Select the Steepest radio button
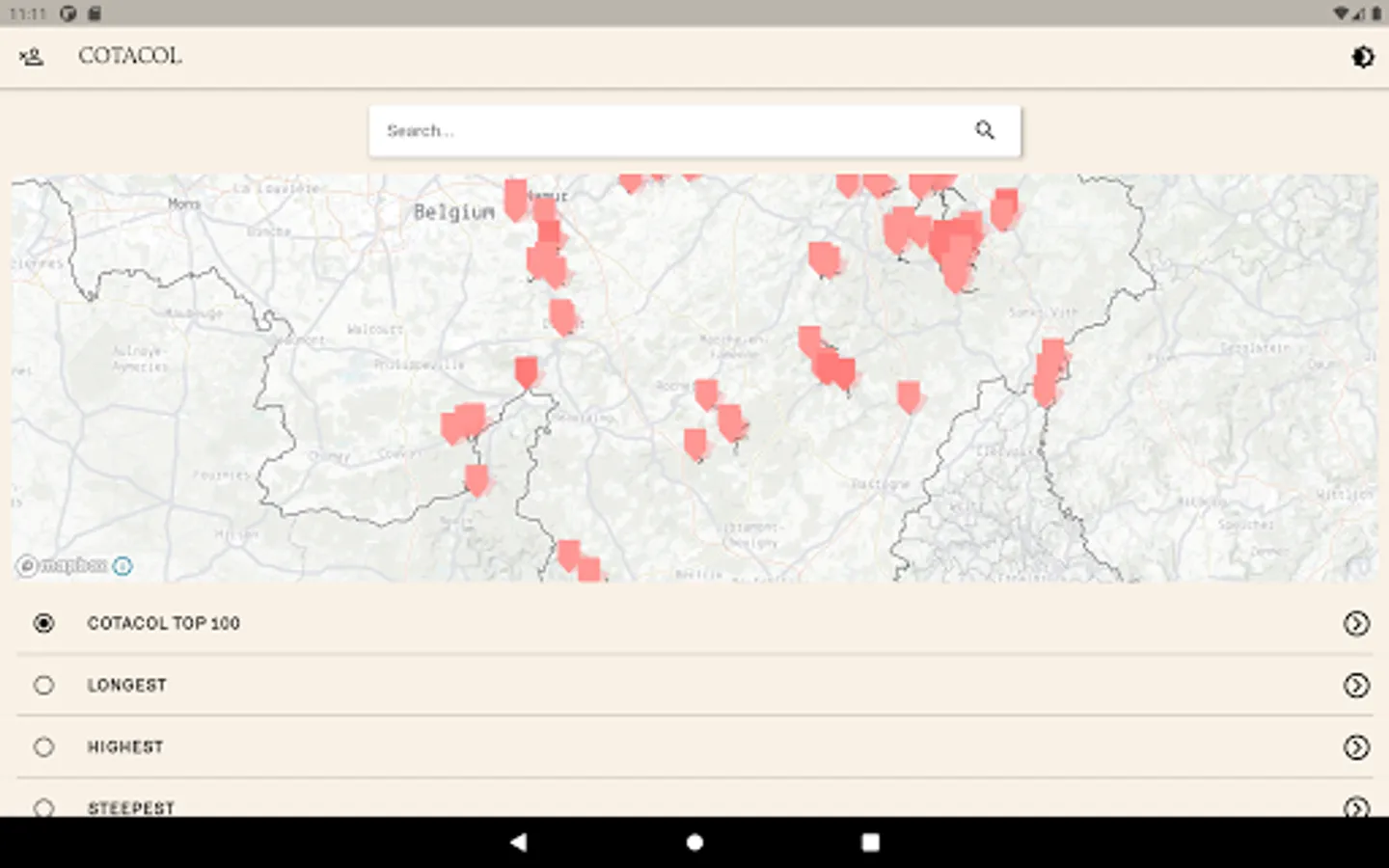 44,807
